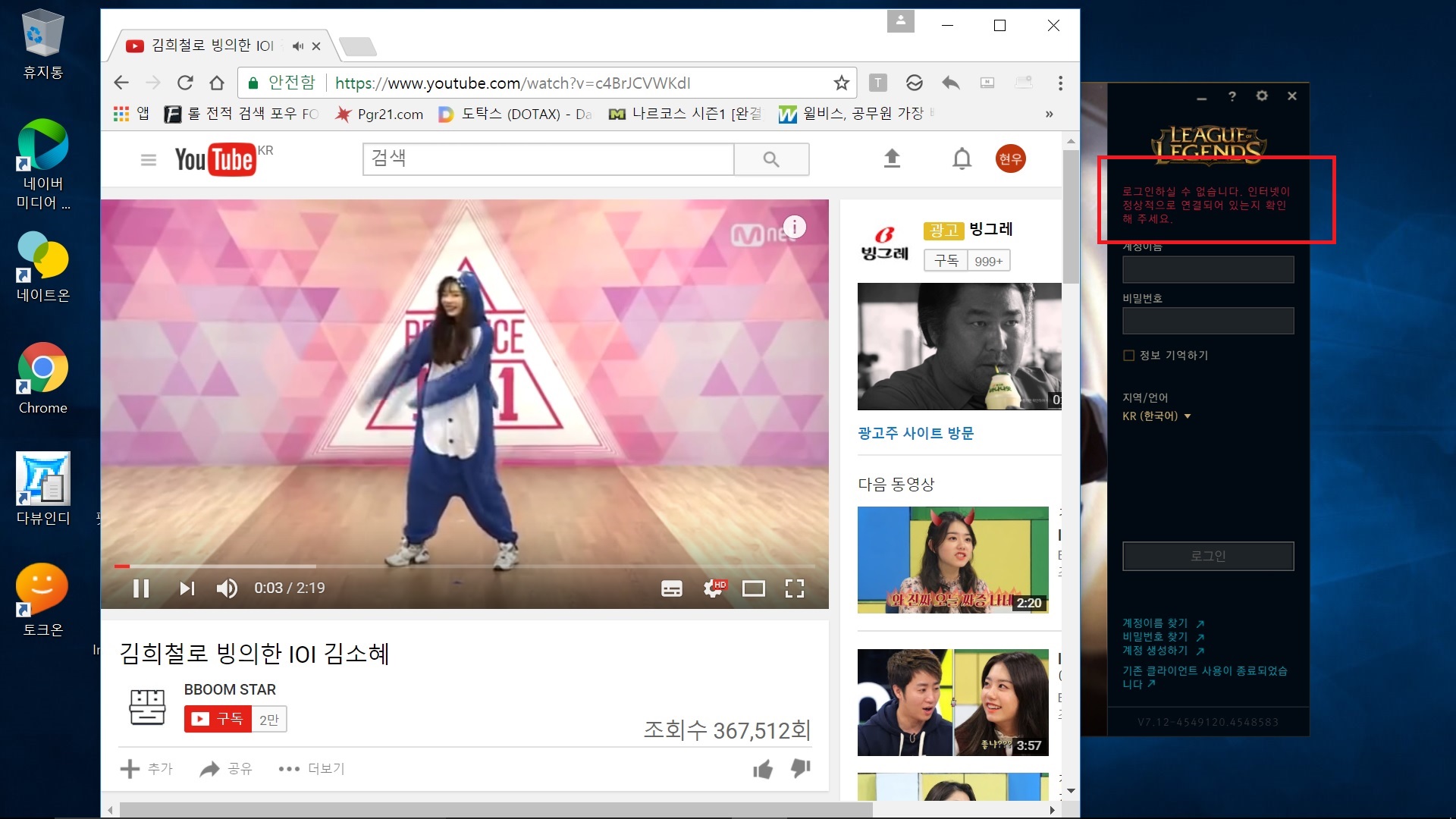Open YouTube notifications bell
The image size is (1456, 819).
point(962,158)
